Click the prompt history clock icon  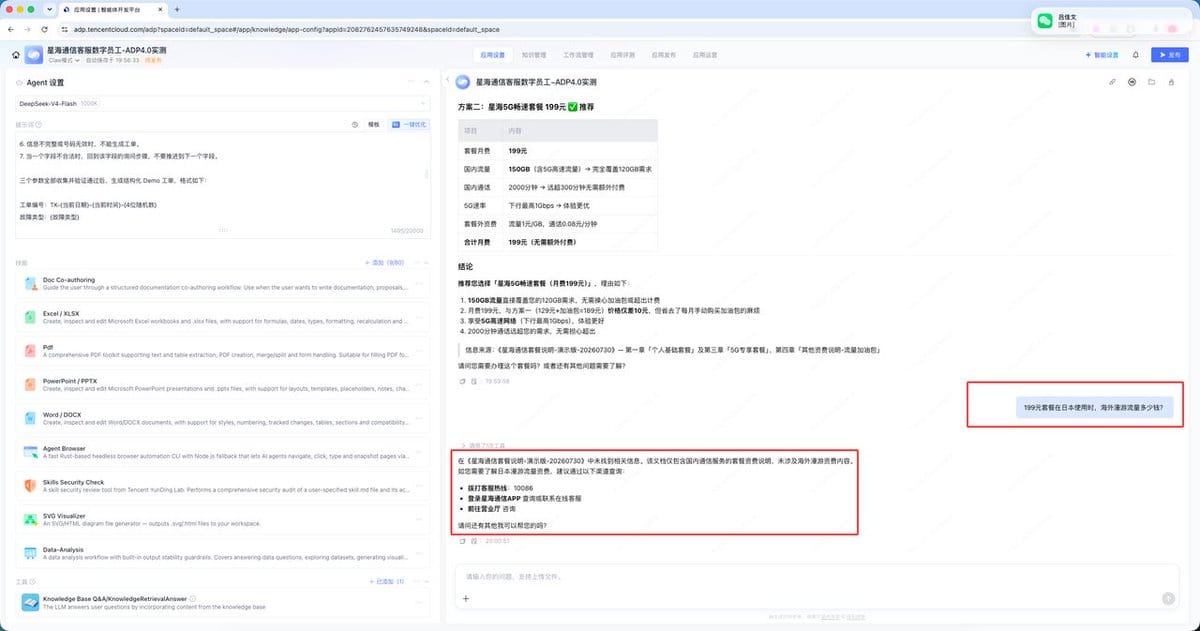tap(355, 125)
